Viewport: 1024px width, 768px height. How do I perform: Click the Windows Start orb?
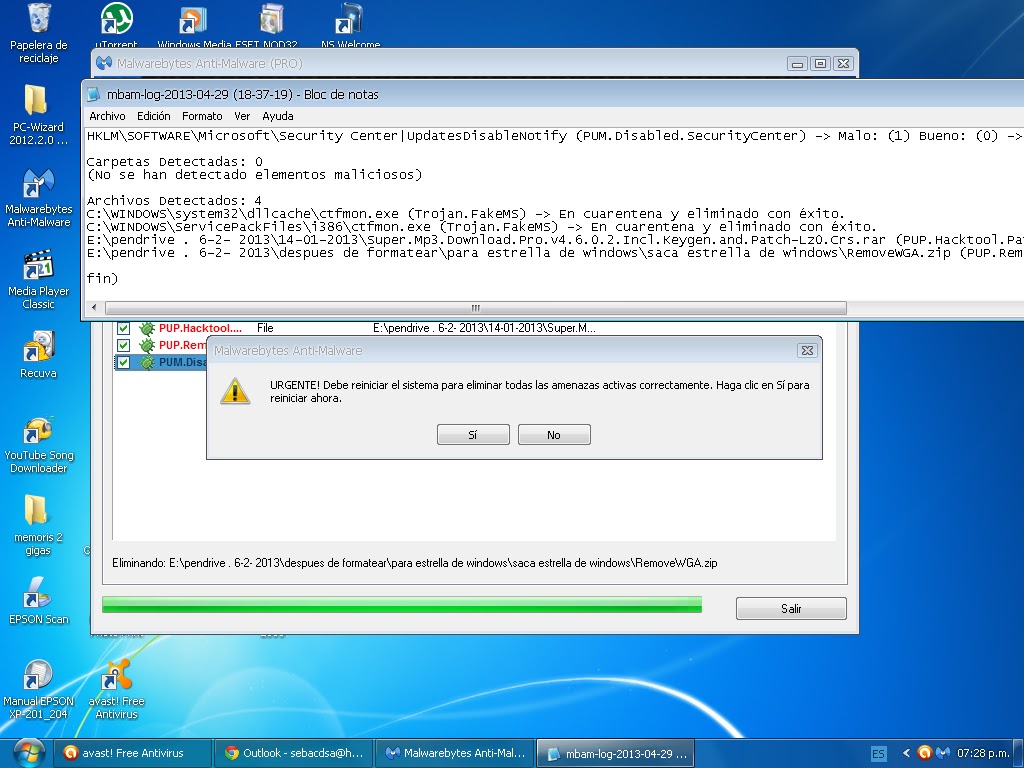(28, 753)
